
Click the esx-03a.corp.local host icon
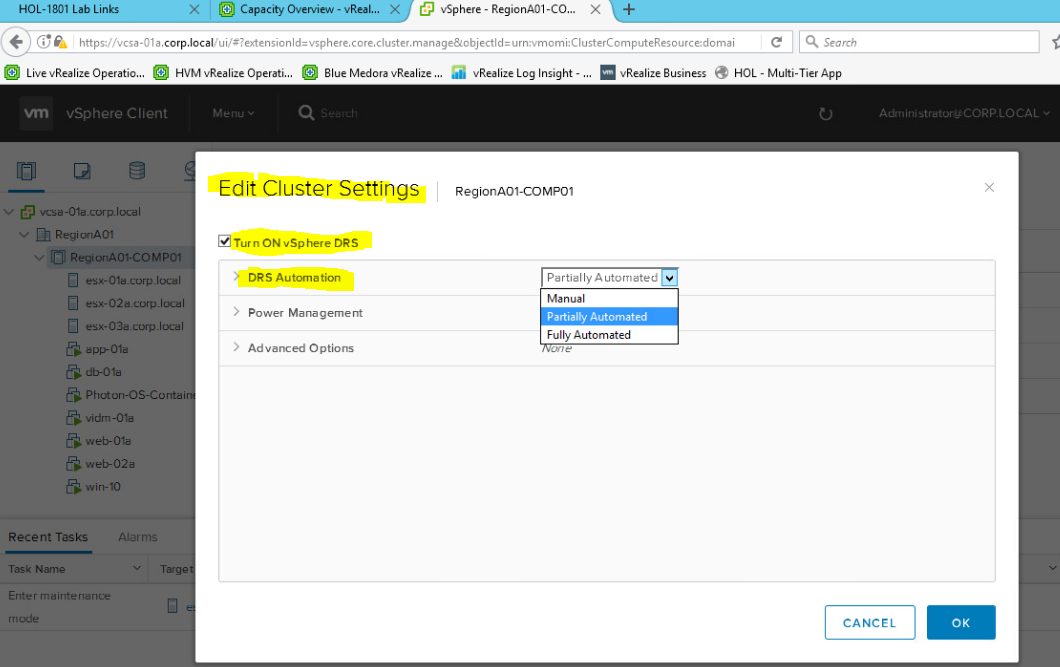click(x=74, y=326)
